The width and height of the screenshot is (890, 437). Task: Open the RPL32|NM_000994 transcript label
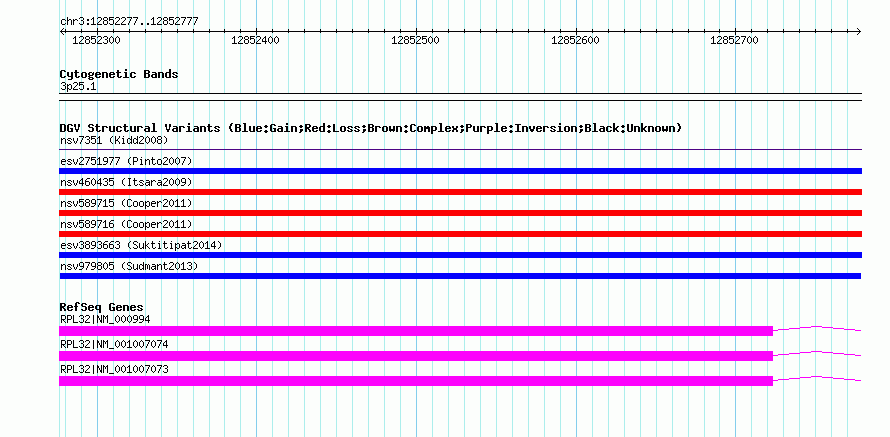(105, 320)
